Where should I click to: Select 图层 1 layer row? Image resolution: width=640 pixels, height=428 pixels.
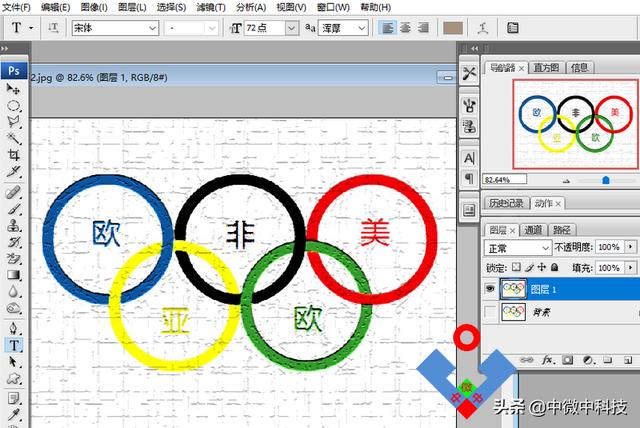561,289
